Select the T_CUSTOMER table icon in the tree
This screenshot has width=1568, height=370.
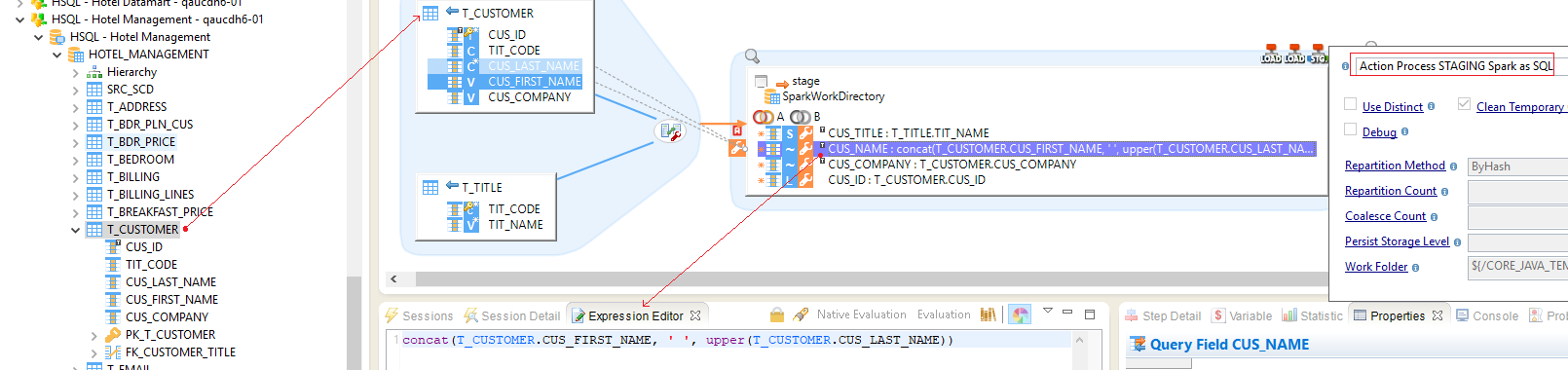[x=94, y=230]
